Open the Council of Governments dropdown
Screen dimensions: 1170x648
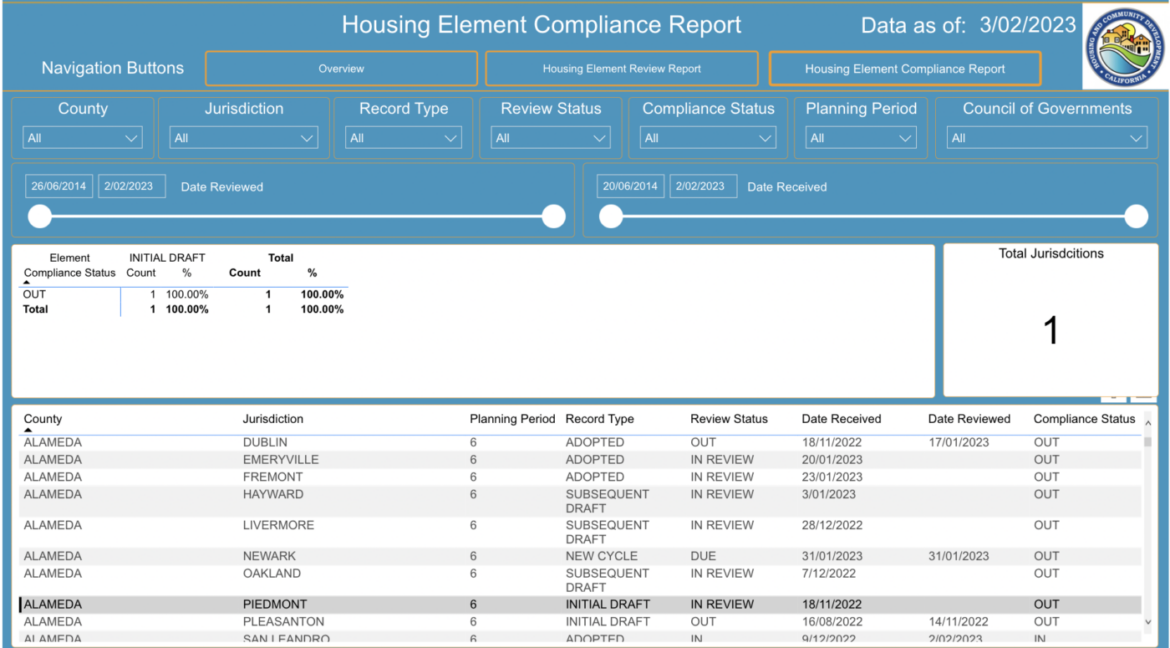[x=1046, y=138]
